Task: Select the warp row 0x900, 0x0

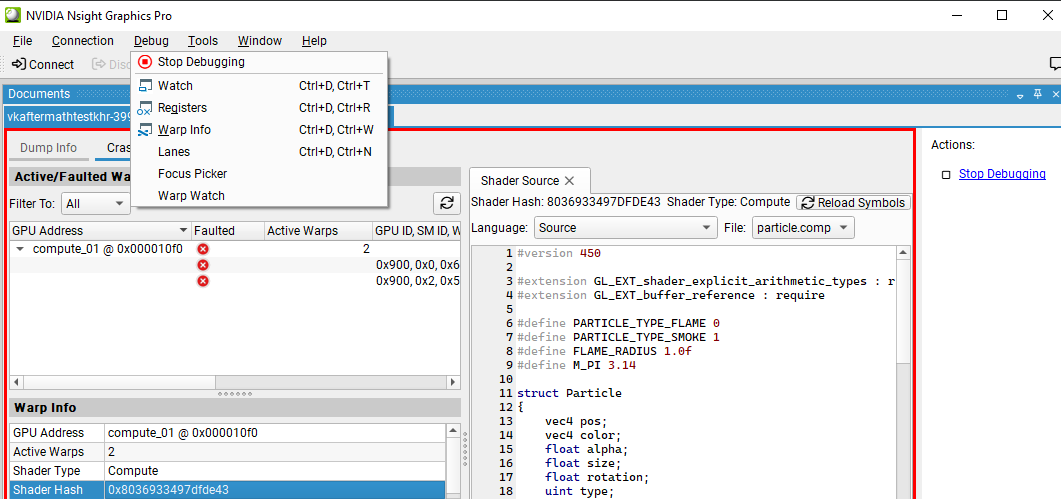Action: (x=235, y=265)
